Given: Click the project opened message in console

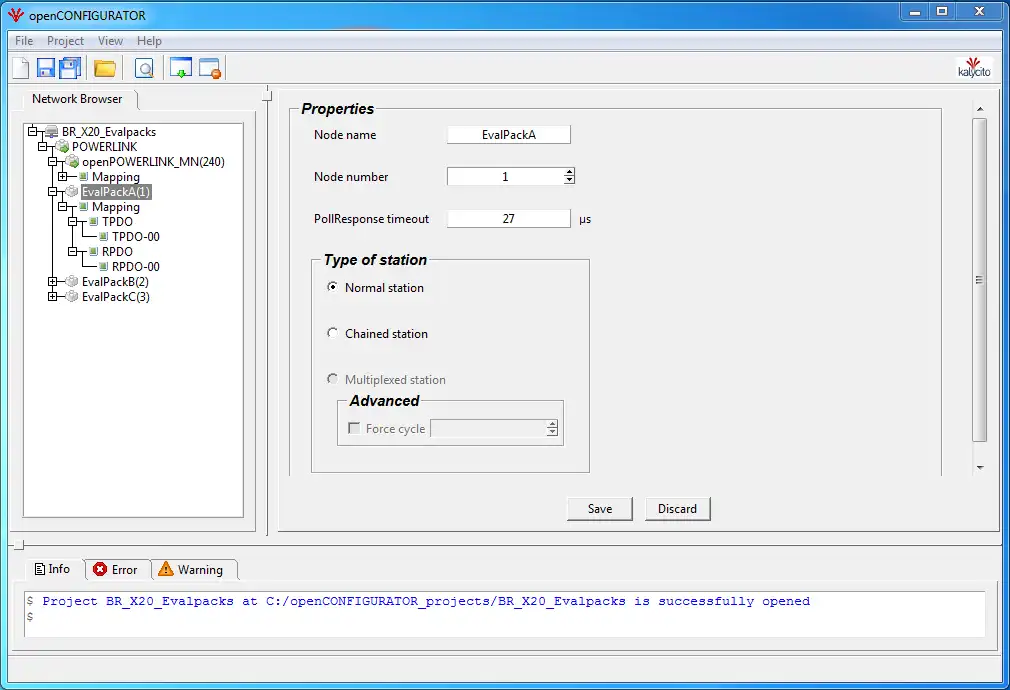Looking at the screenshot, I should point(426,601).
